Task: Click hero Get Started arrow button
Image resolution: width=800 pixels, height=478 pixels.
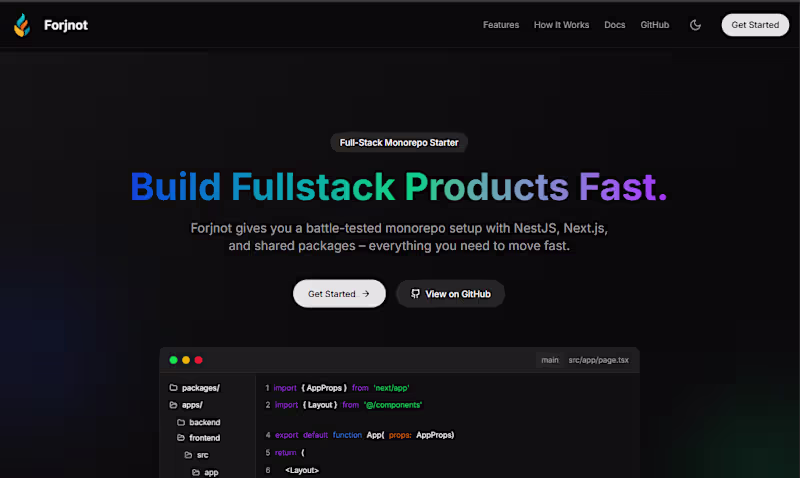Action: point(339,294)
